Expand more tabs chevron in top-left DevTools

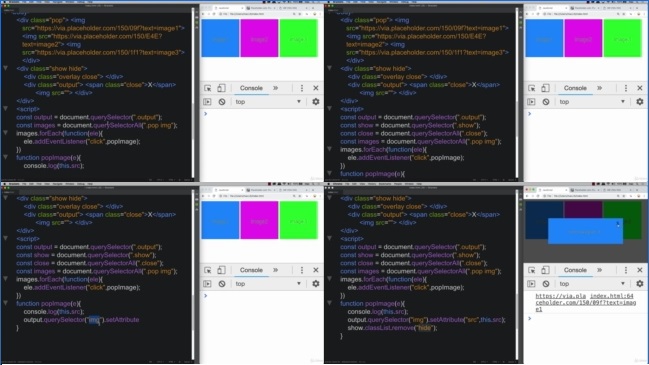pos(276,88)
